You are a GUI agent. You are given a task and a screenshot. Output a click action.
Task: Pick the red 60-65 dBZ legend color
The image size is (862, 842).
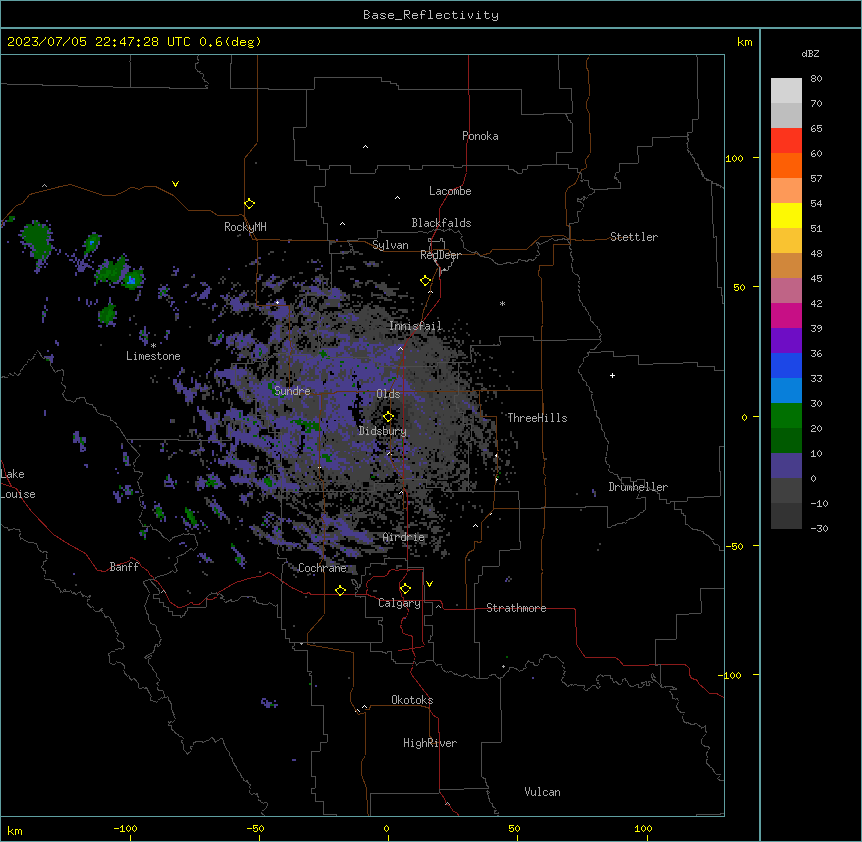pyautogui.click(x=786, y=140)
